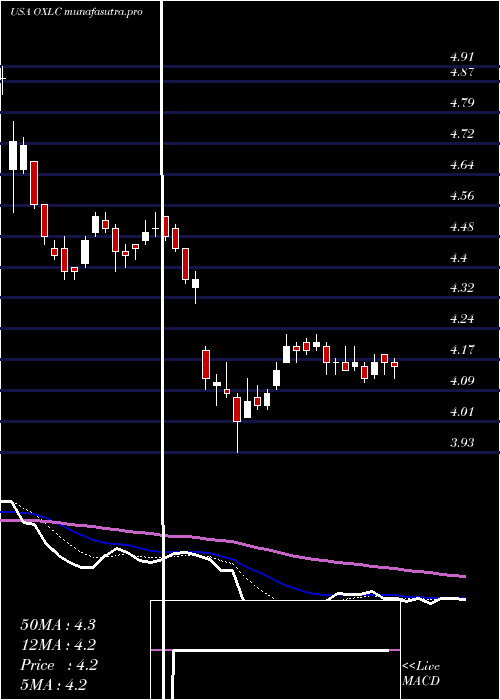Click the 4.24 price axis label

(462, 319)
